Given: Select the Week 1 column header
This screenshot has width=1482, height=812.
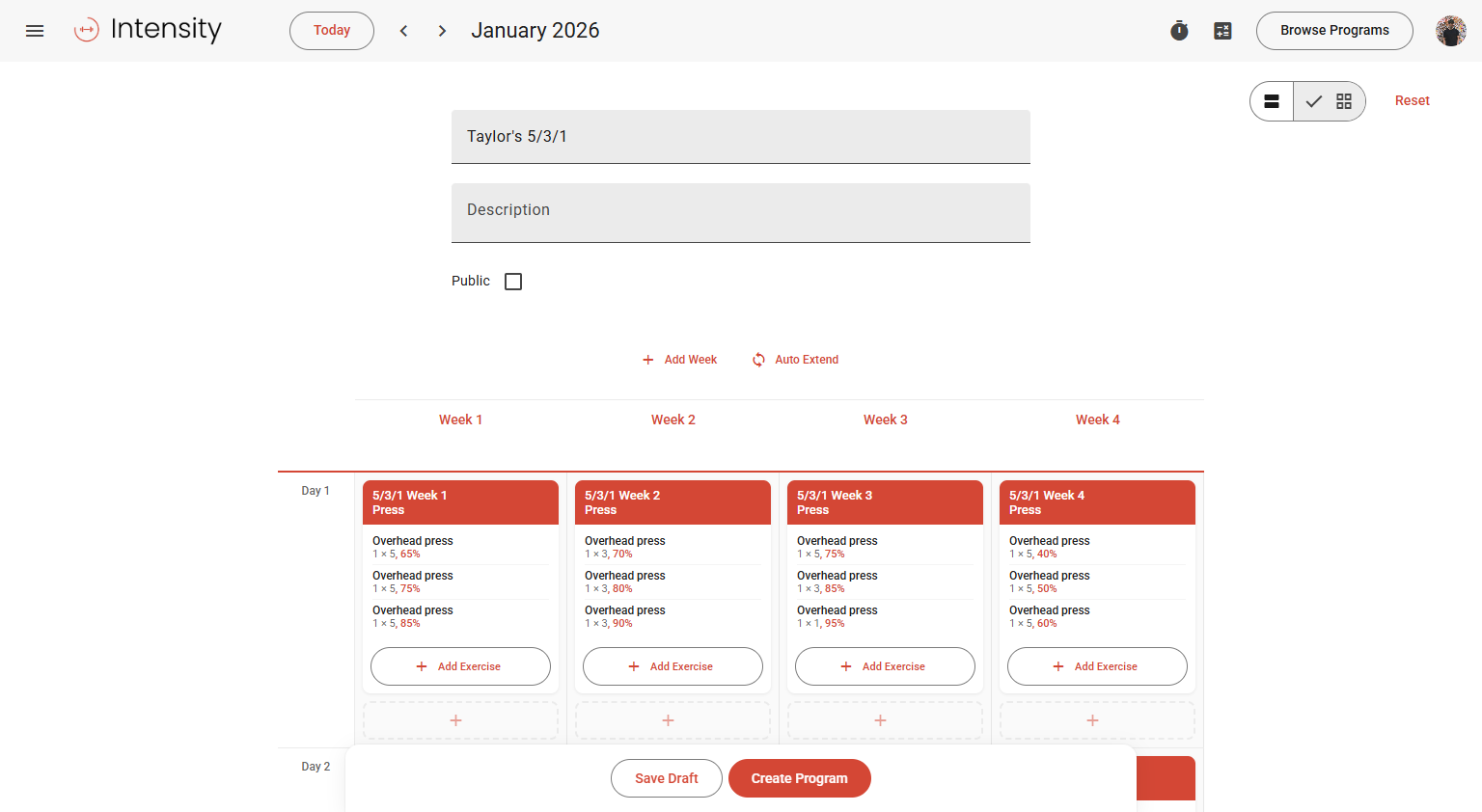Looking at the screenshot, I should 460,420.
